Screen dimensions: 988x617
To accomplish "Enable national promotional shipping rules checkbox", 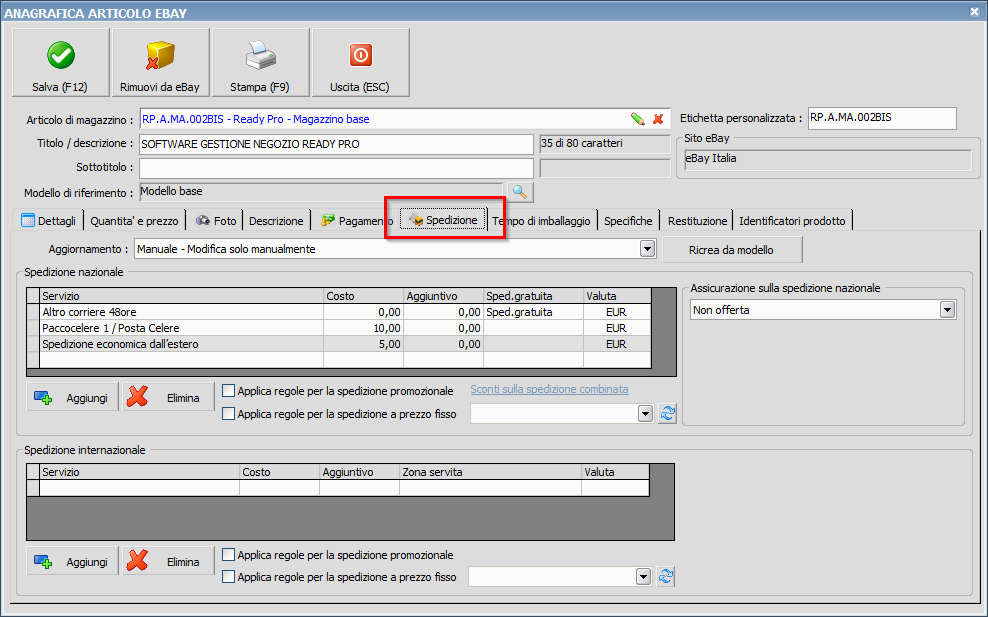I will [229, 391].
